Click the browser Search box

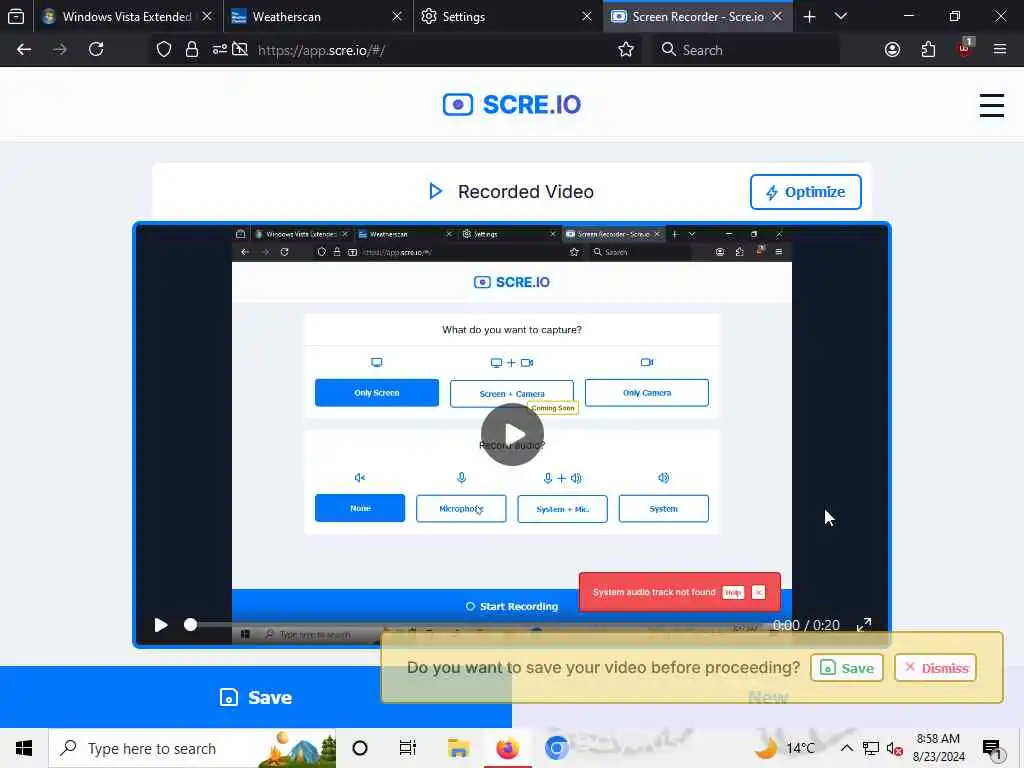click(746, 50)
